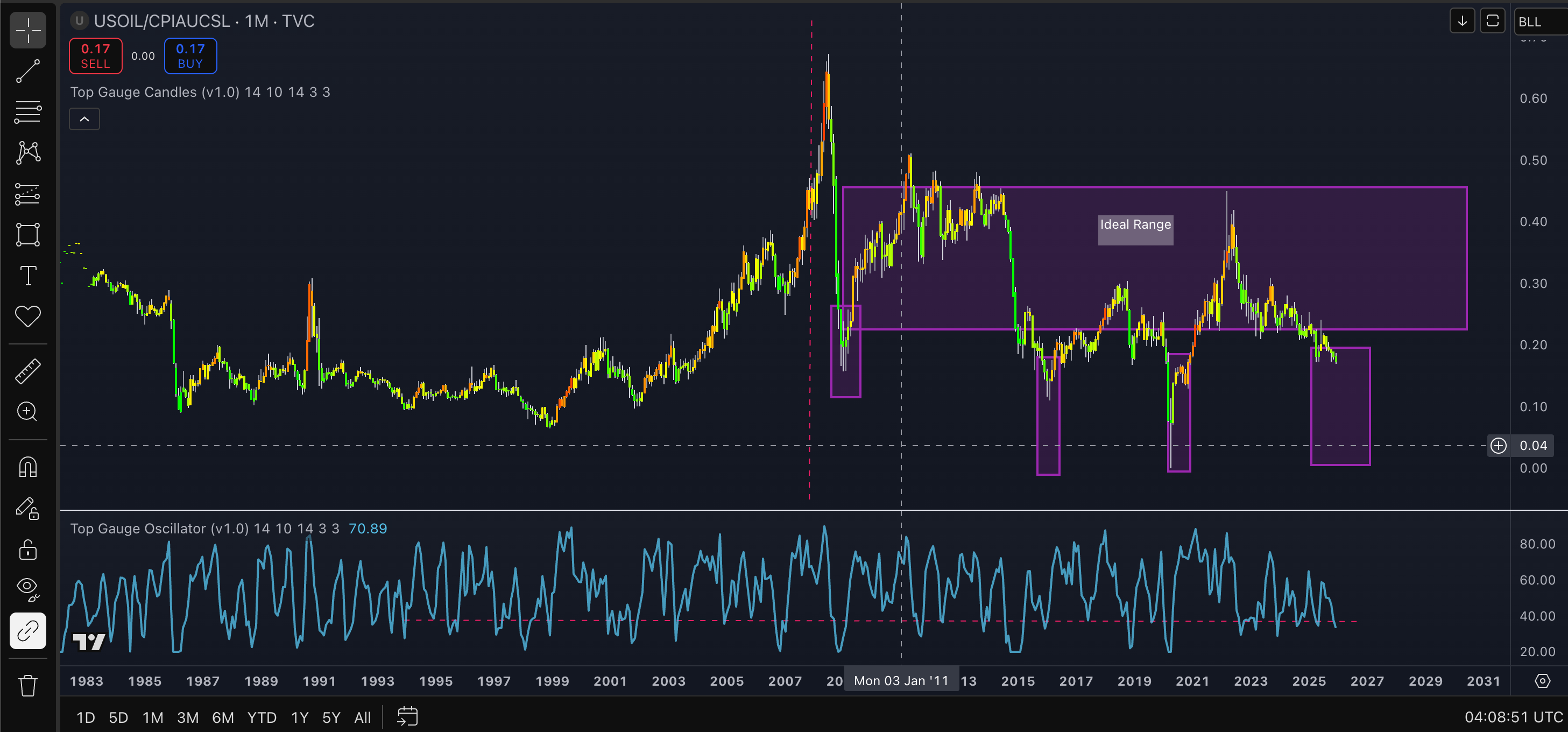Select the YTD time range

(x=262, y=717)
